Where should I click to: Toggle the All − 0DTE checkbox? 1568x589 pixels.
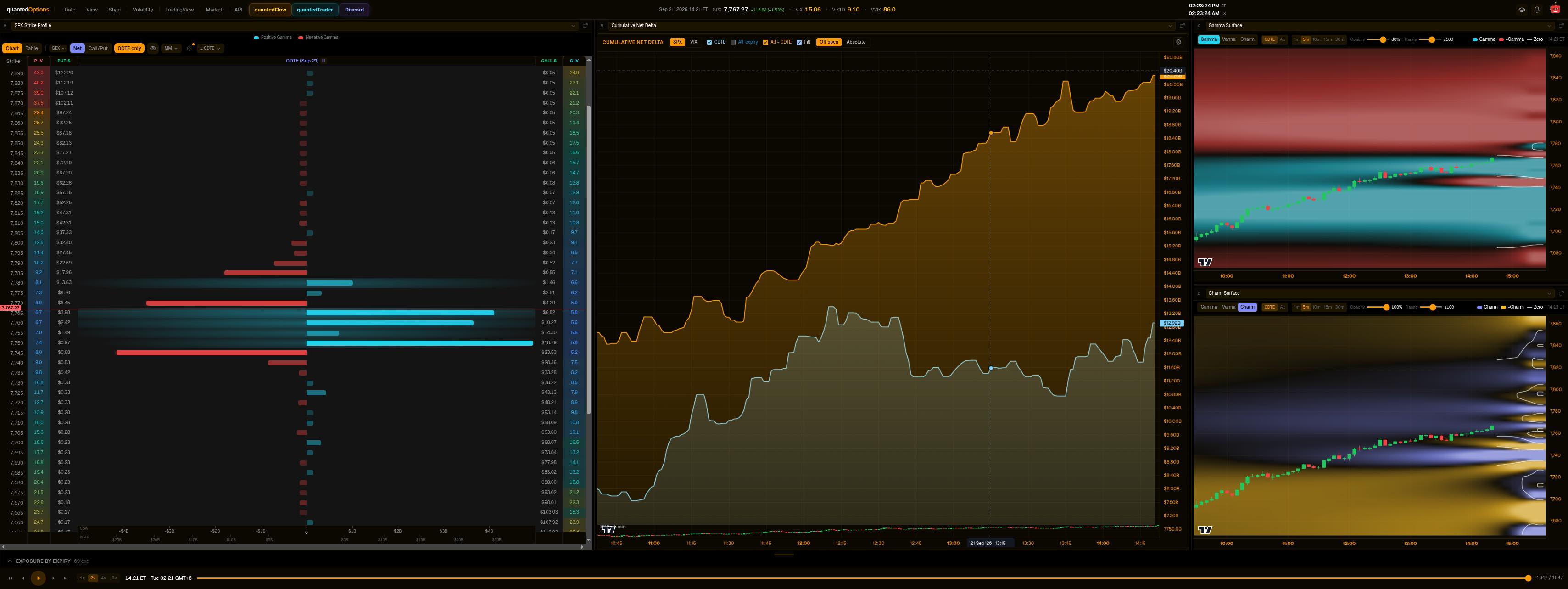click(765, 42)
